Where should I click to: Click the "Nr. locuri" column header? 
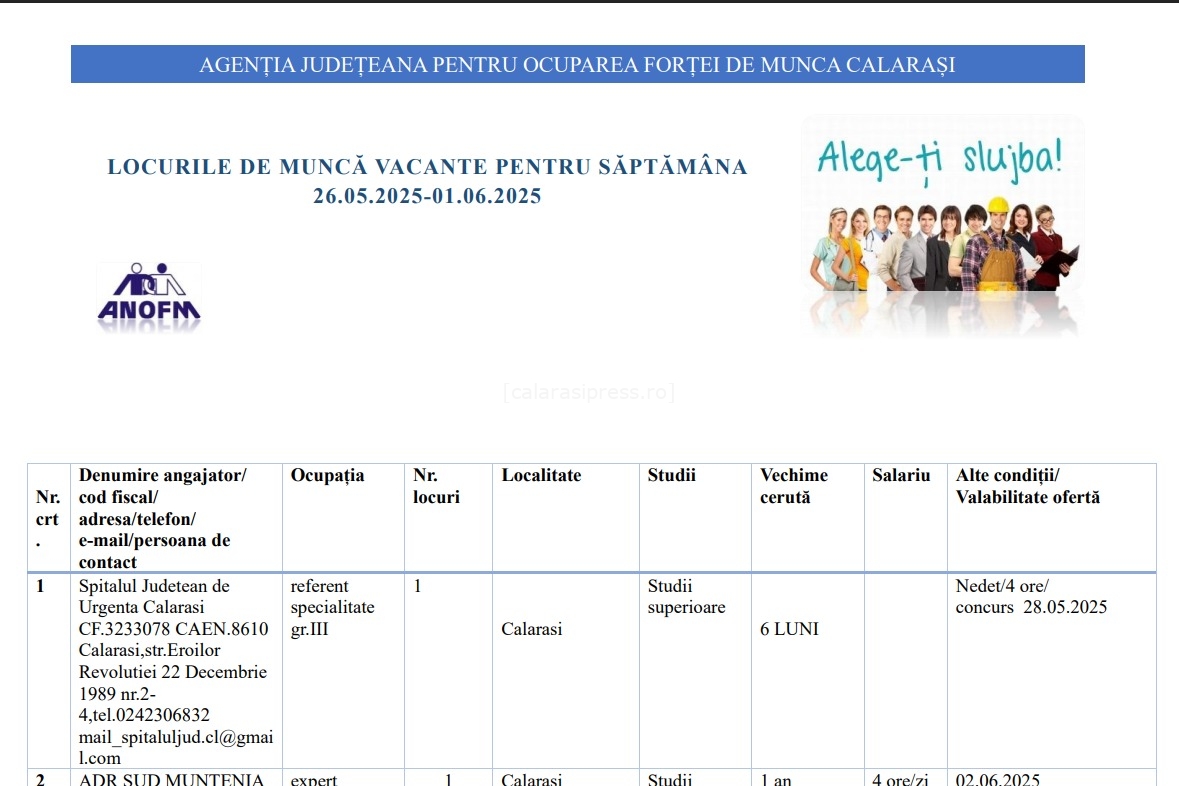click(436, 486)
